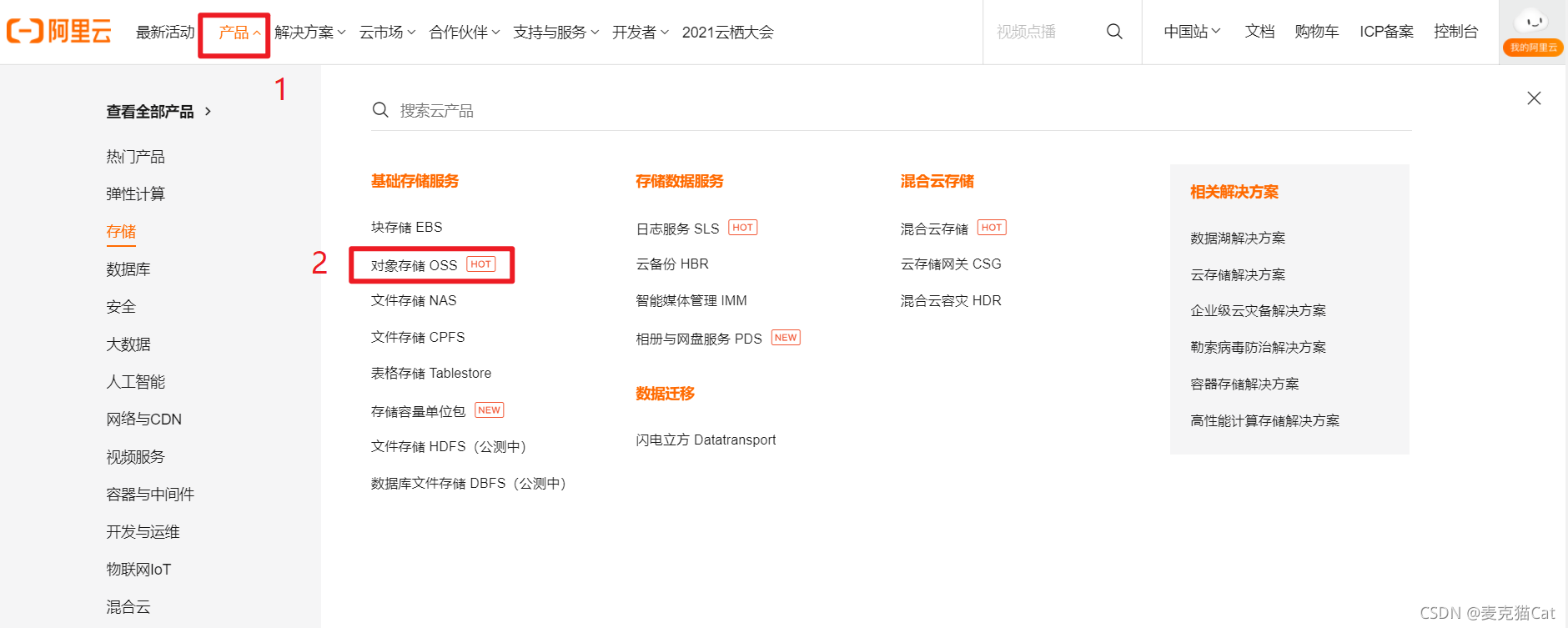The height and width of the screenshot is (628, 1568).
Task: Open 查看全部产品 link
Action: 158,112
